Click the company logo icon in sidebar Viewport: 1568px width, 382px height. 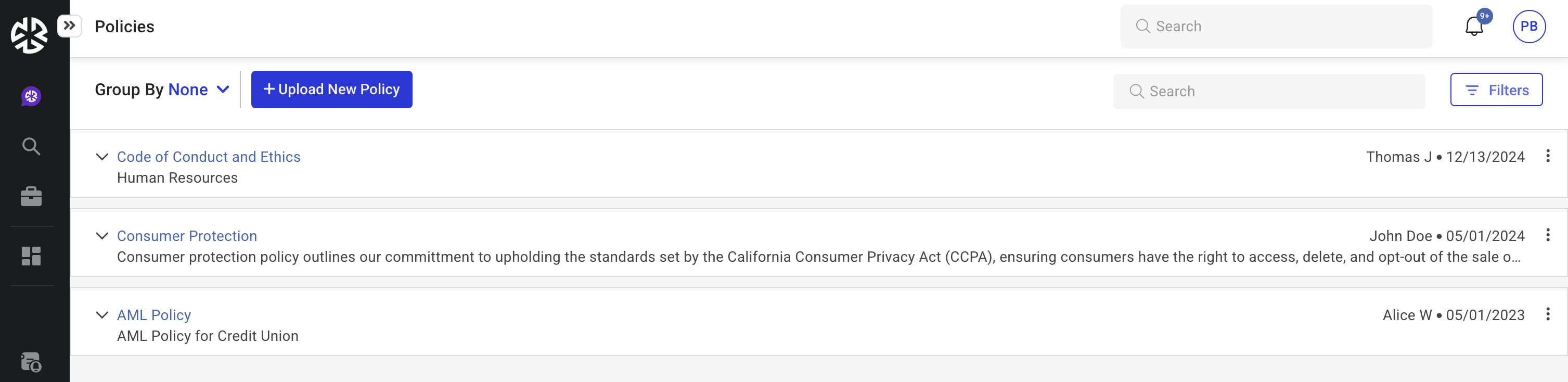point(29,35)
